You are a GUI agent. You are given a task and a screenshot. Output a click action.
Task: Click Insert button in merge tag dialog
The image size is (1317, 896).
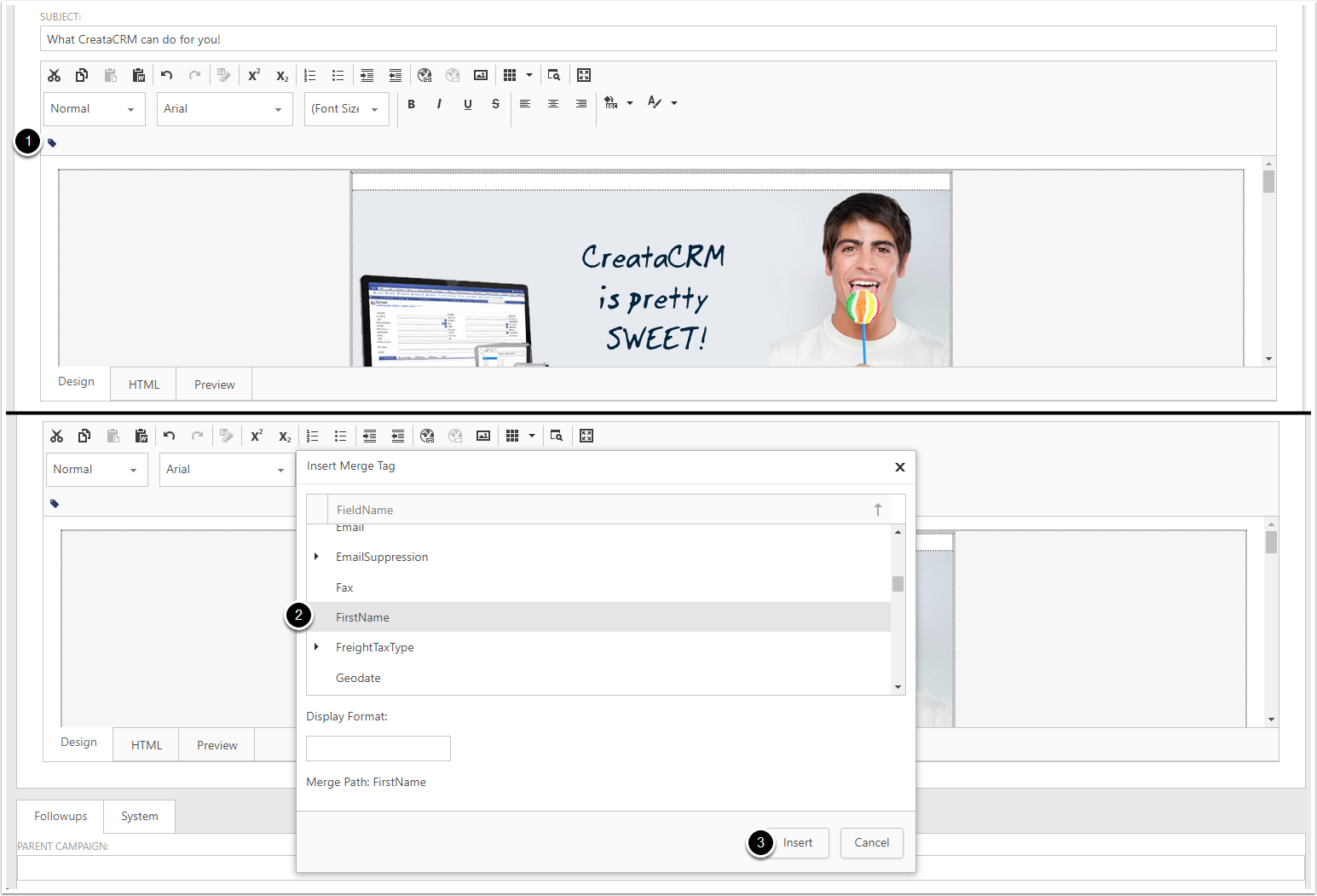[x=798, y=843]
